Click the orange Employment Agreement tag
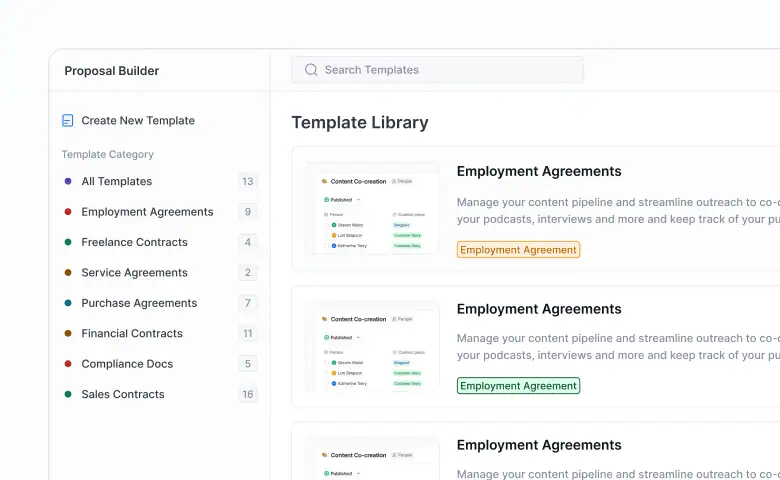The height and width of the screenshot is (480, 780). click(518, 250)
